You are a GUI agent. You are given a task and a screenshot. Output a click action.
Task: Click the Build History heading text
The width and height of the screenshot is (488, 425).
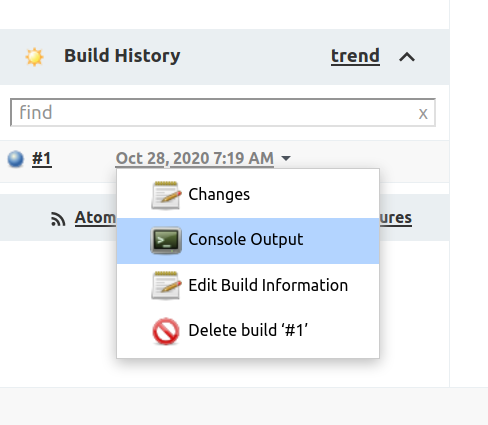coord(122,56)
